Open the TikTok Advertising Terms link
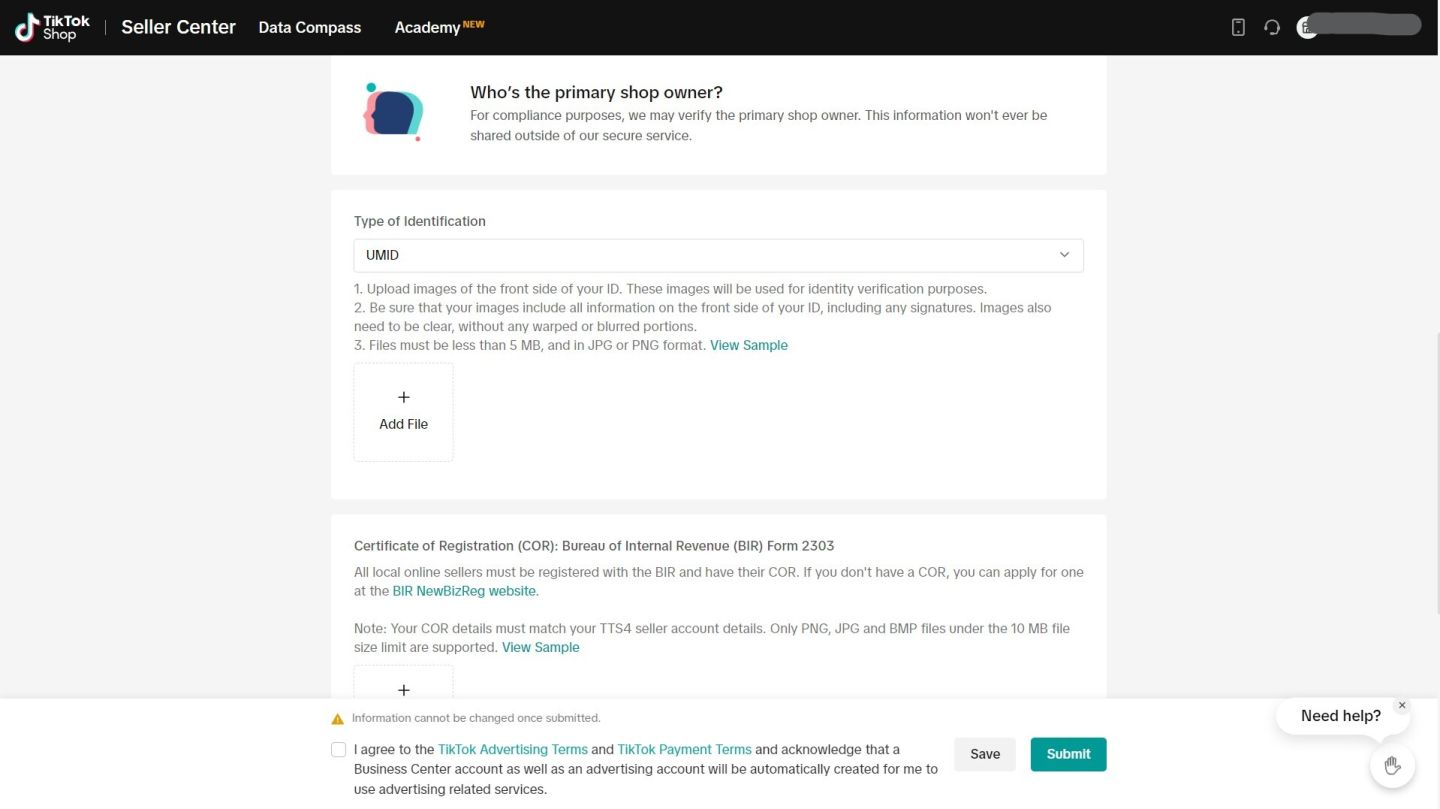1440x809 pixels. (x=513, y=749)
